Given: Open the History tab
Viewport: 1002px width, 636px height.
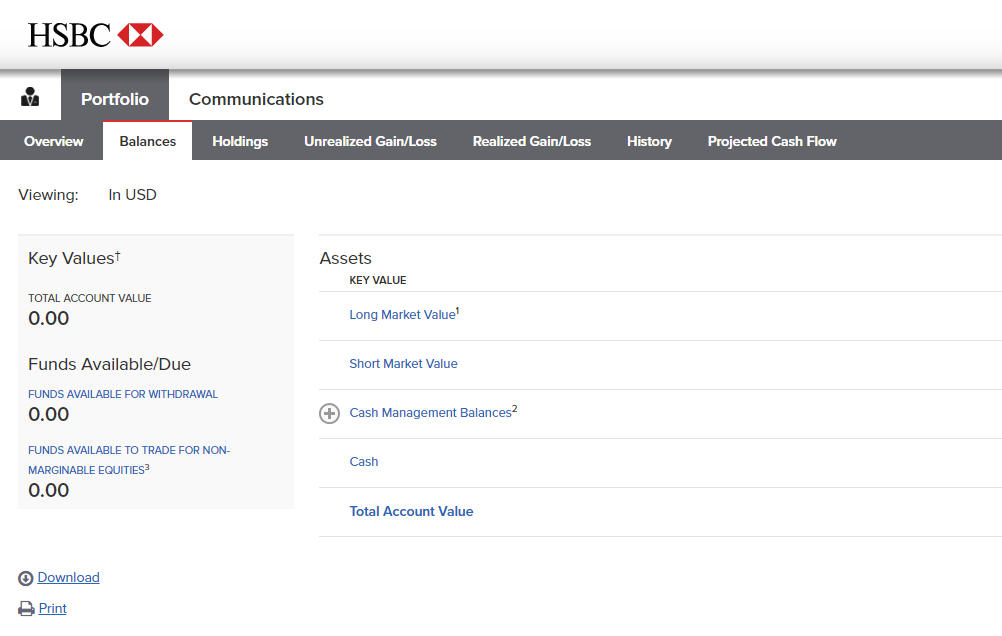Looking at the screenshot, I should (649, 141).
